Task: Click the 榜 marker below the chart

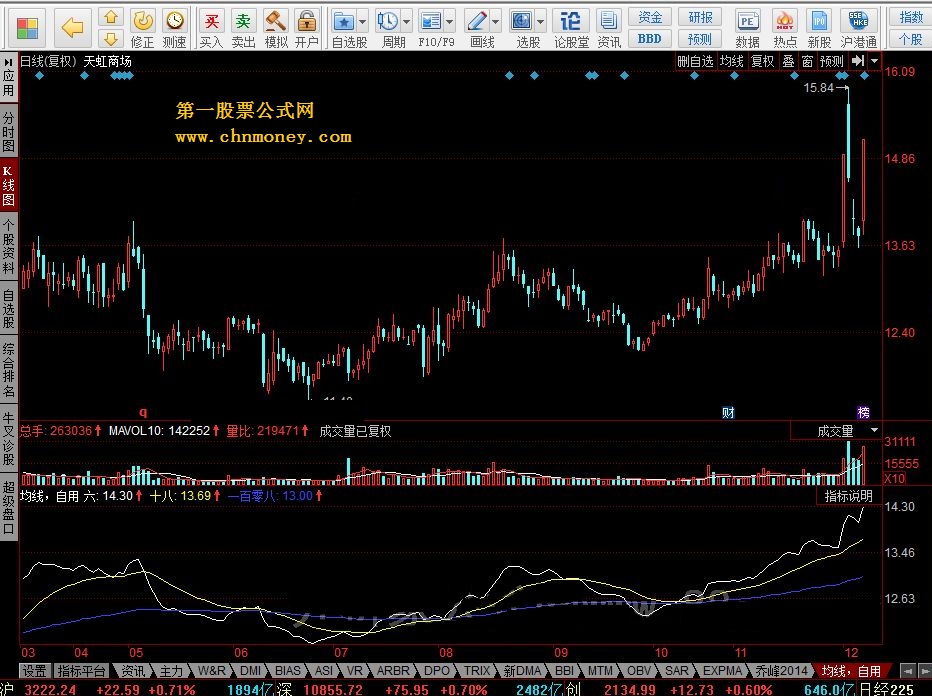Action: point(863,412)
